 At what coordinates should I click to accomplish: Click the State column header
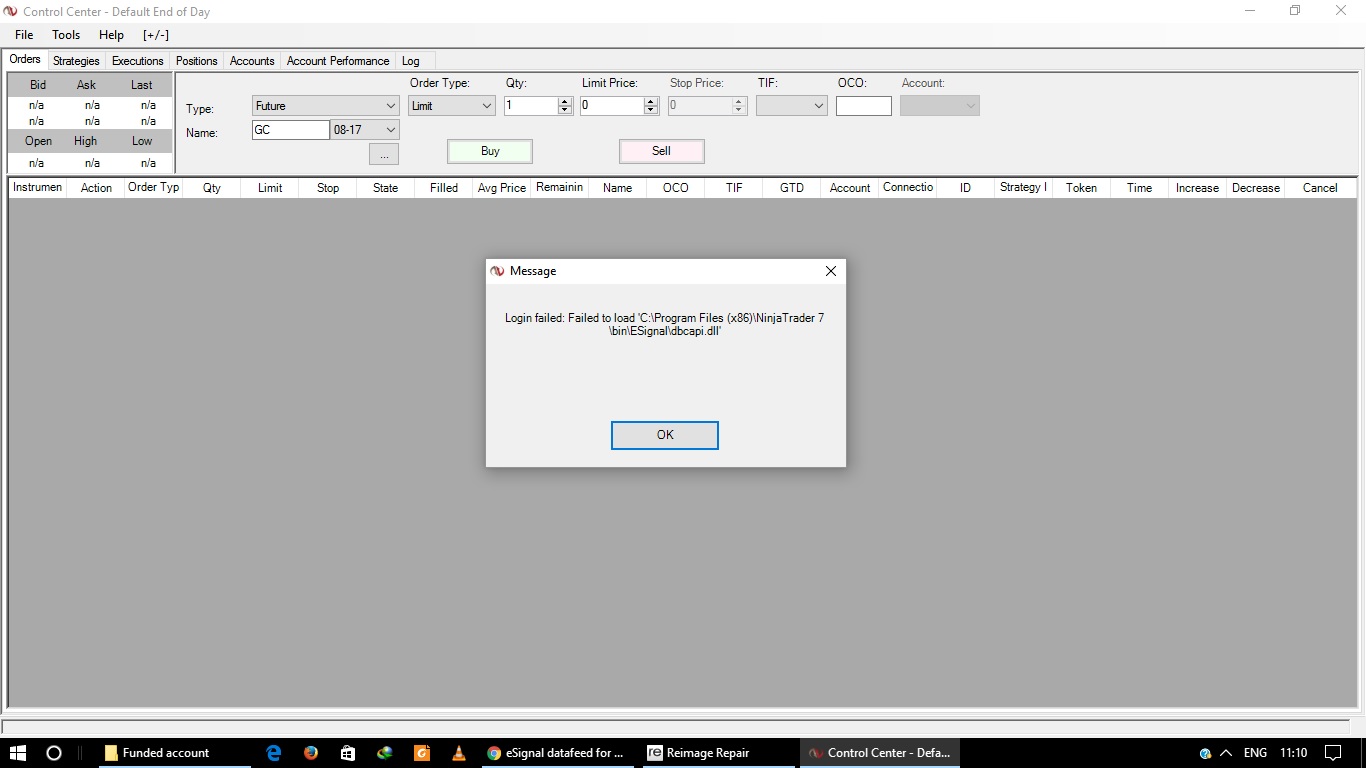click(386, 188)
